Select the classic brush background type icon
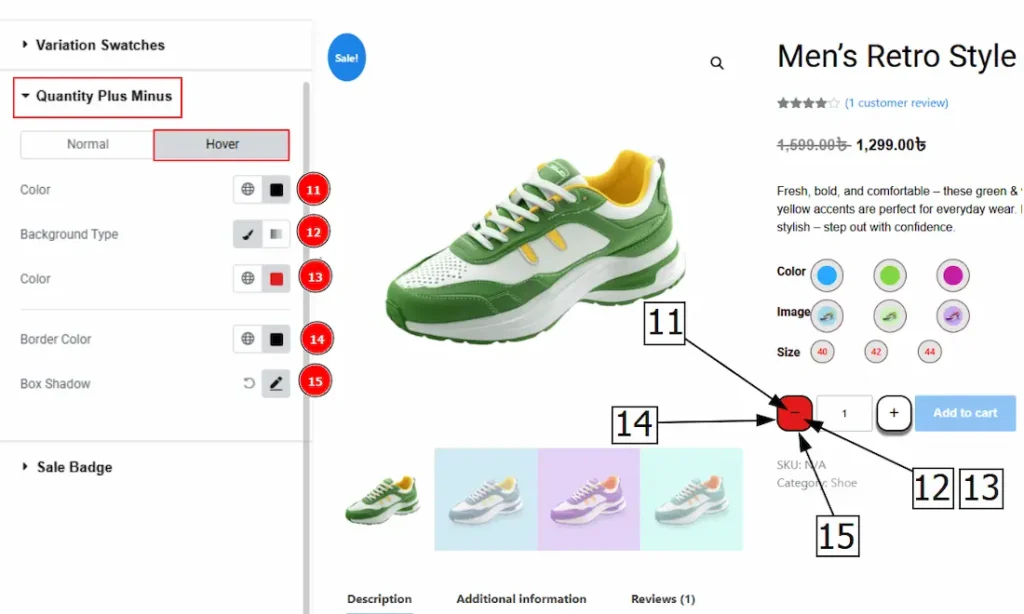Screen dimensions: 1024x614 pyautogui.click(x=248, y=234)
